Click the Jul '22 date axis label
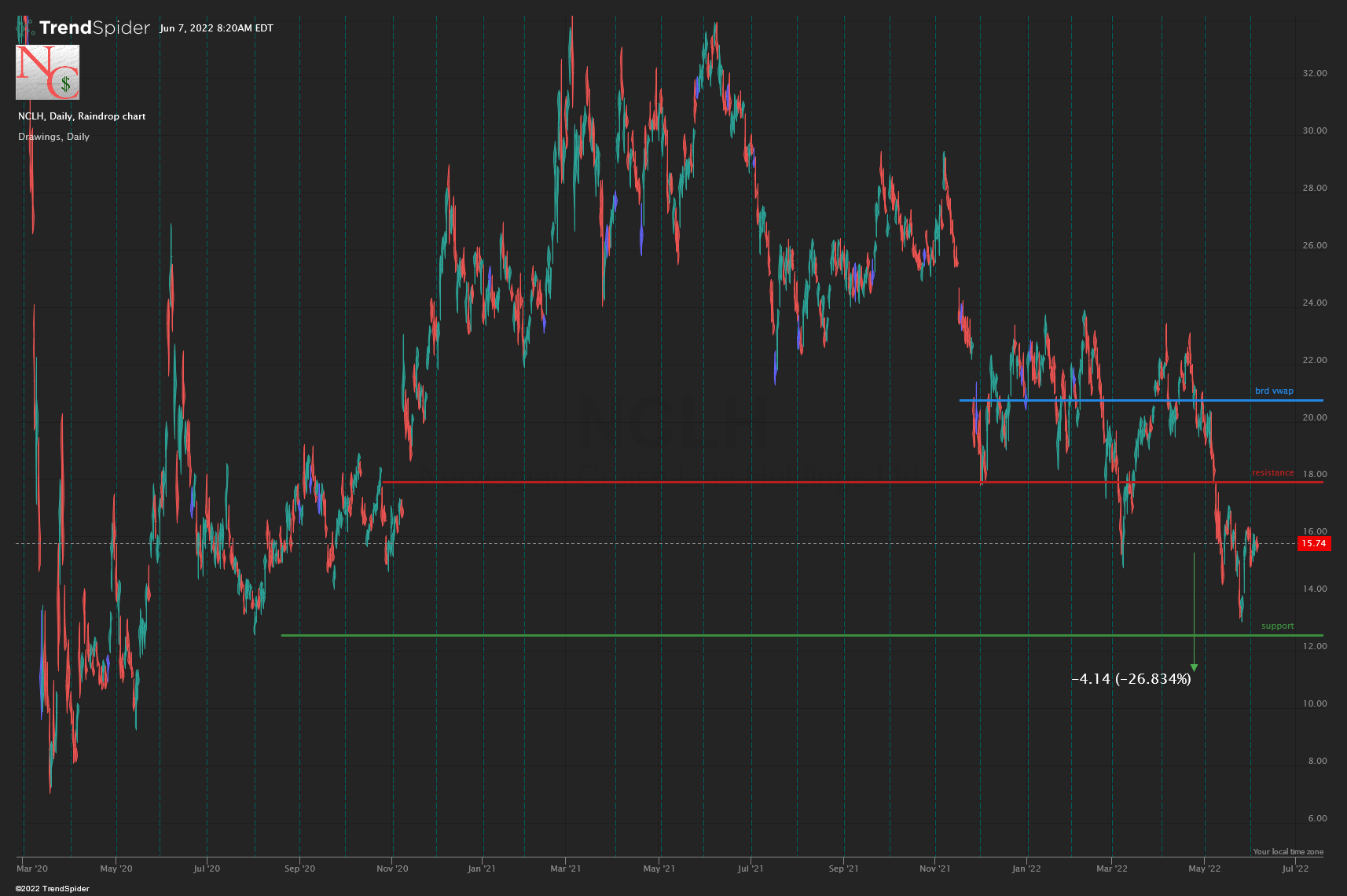 point(1295,868)
